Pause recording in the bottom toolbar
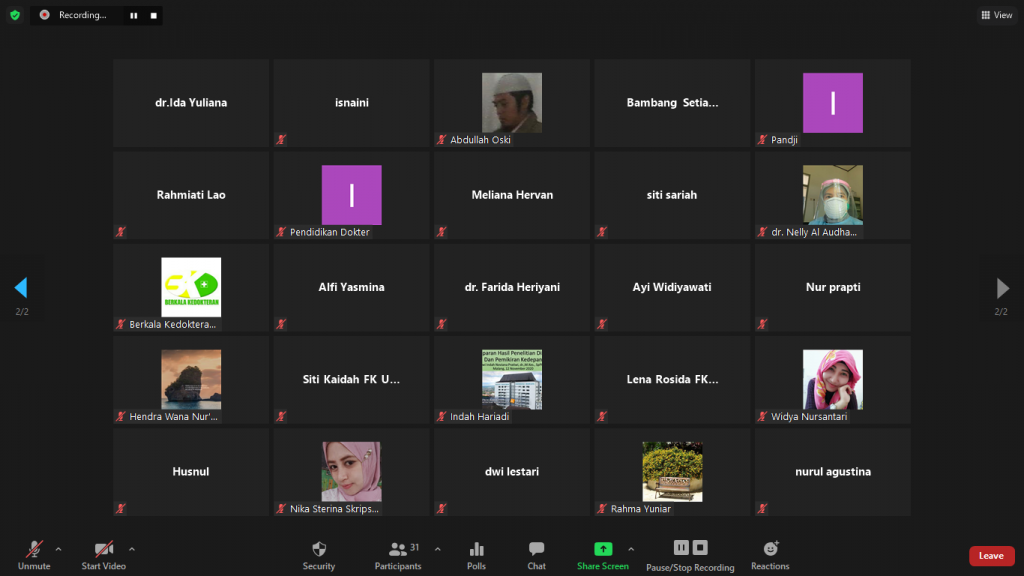 681,547
